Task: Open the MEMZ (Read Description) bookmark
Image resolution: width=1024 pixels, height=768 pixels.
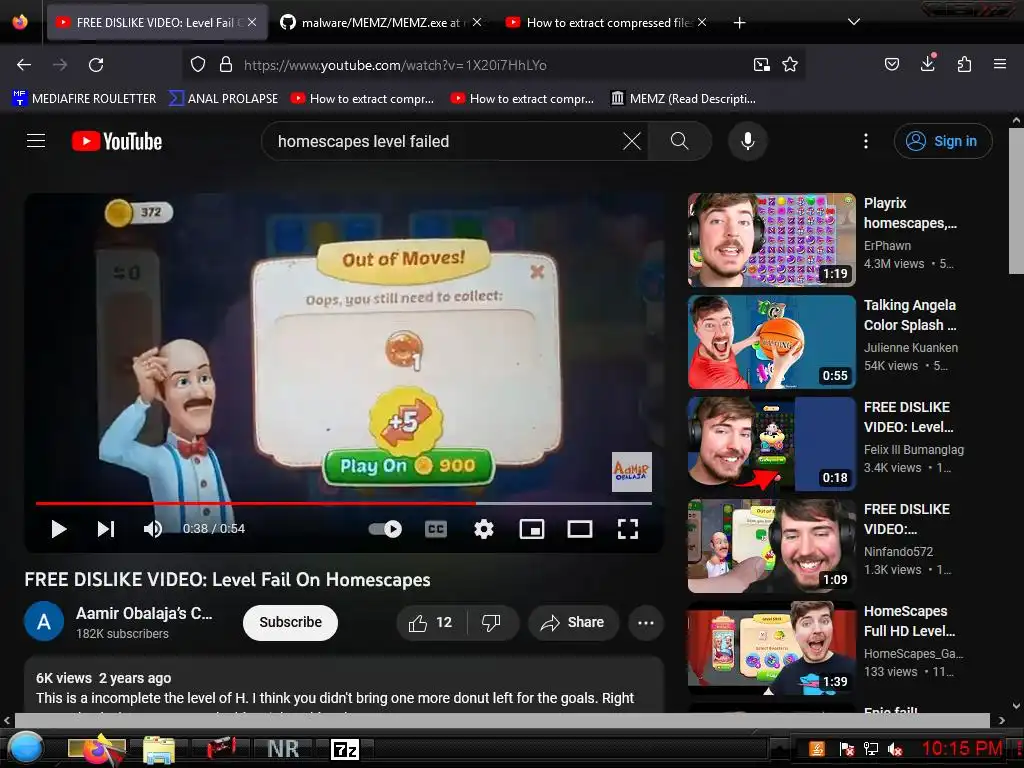Action: coord(683,99)
